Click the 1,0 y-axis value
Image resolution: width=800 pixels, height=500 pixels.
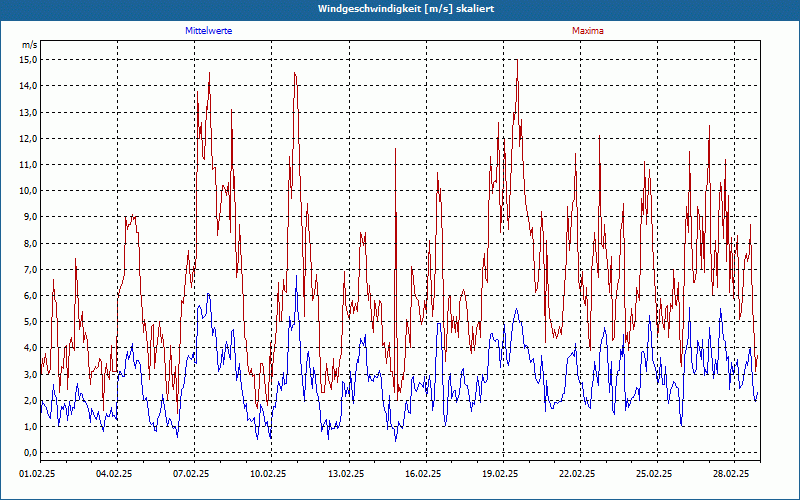click(31, 427)
